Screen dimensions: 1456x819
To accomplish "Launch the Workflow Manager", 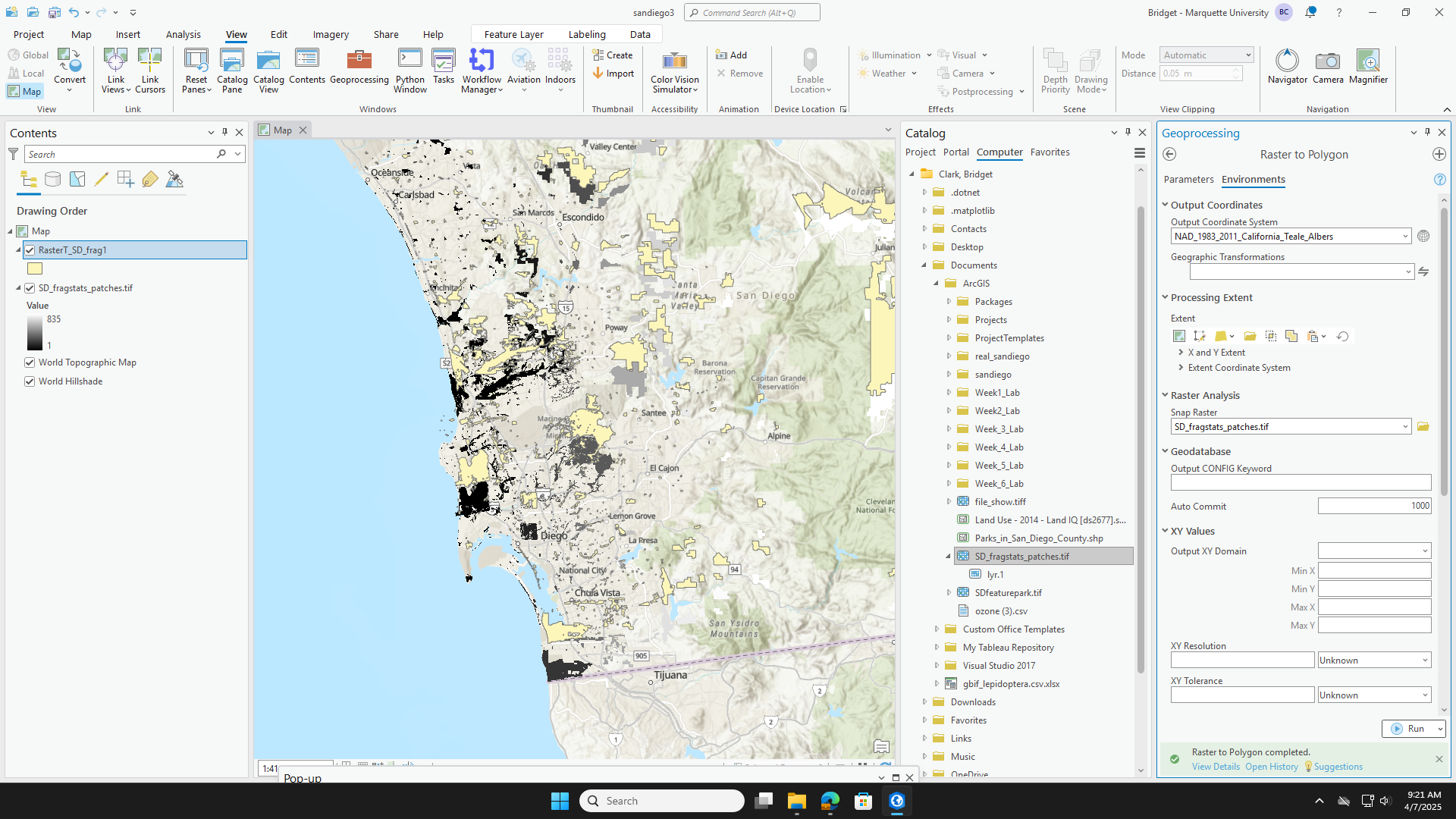I will 482,71.
